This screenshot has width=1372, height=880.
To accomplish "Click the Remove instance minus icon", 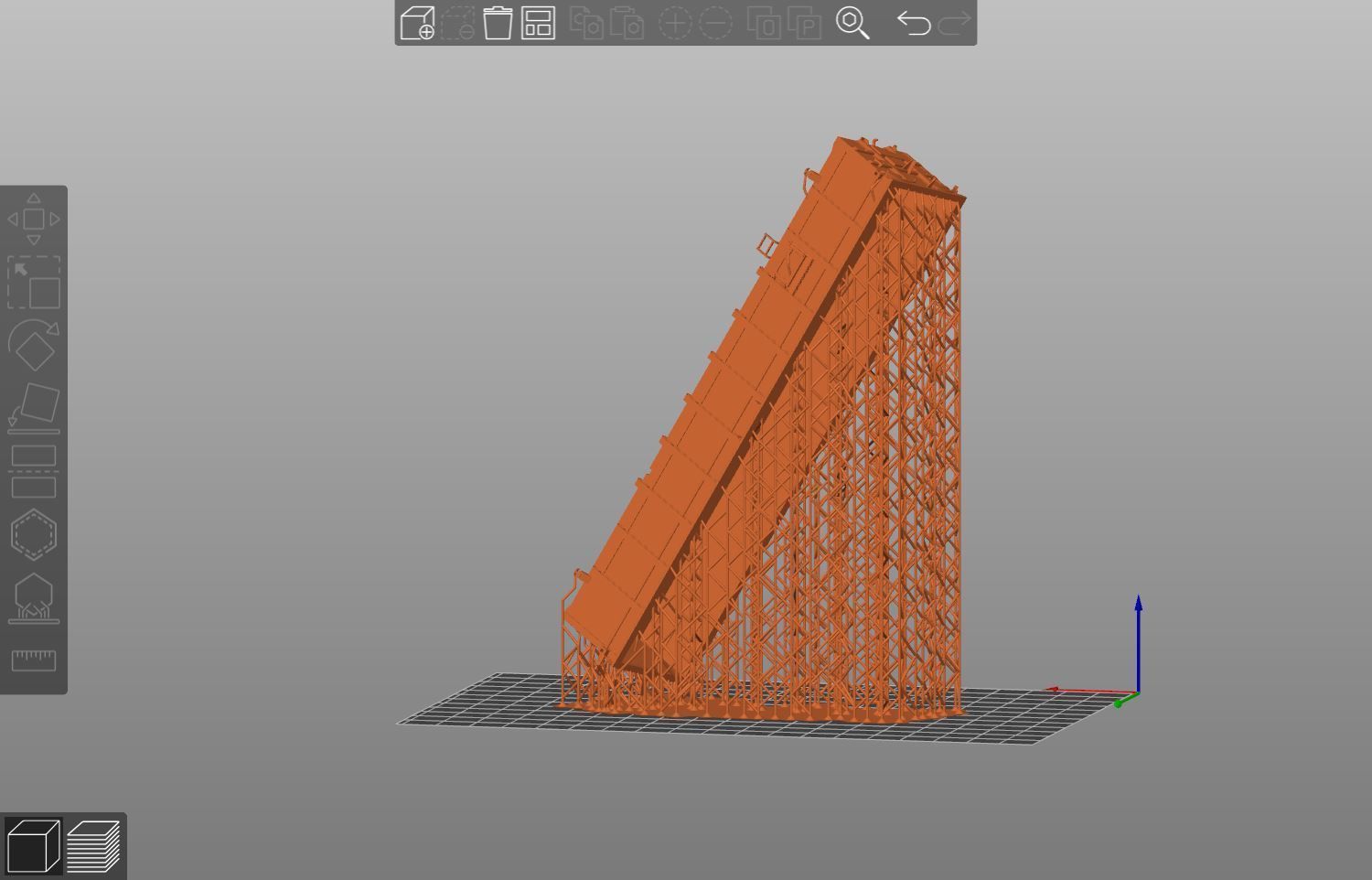I will 715,23.
